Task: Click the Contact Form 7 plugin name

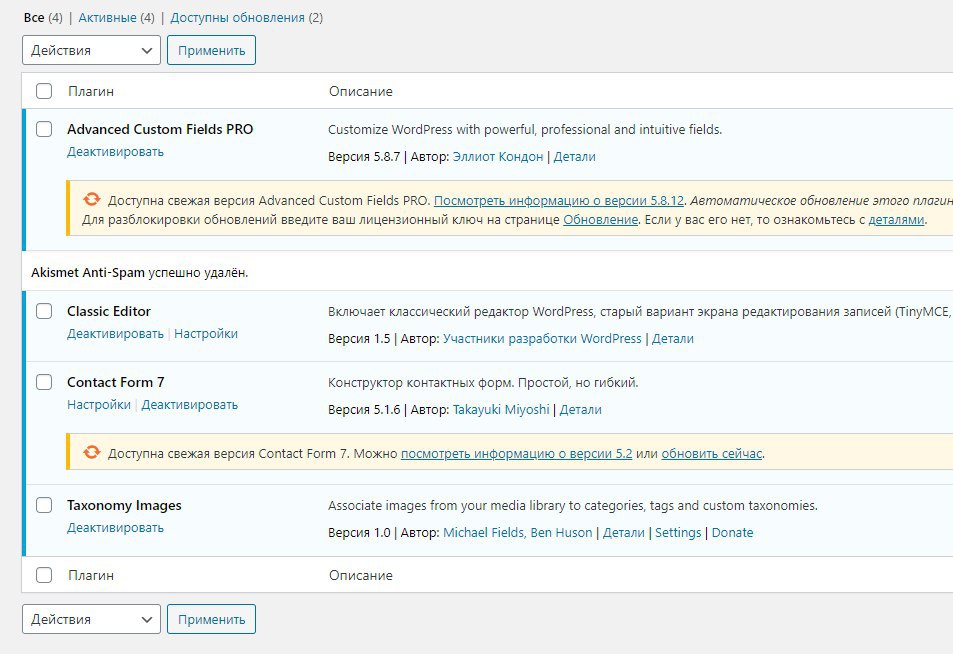Action: [115, 382]
